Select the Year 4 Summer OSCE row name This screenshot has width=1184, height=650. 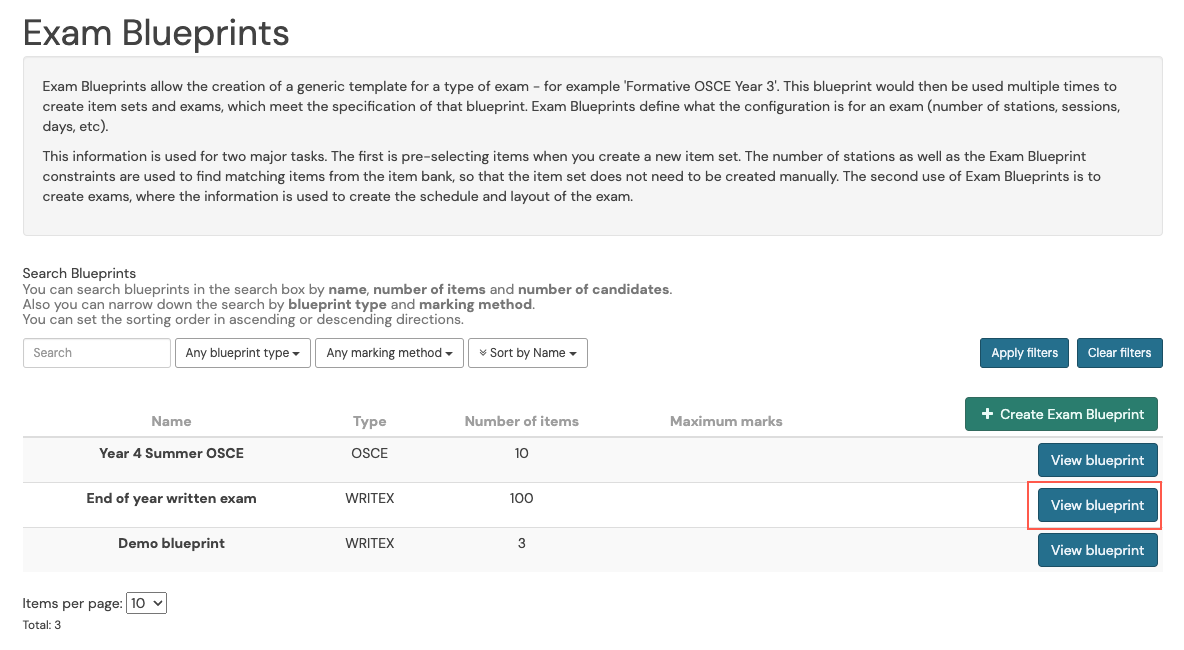click(171, 453)
